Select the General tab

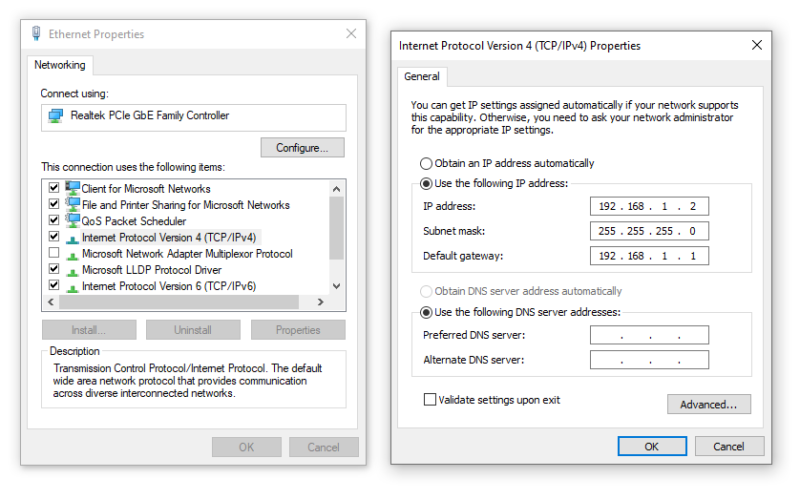[x=422, y=77]
